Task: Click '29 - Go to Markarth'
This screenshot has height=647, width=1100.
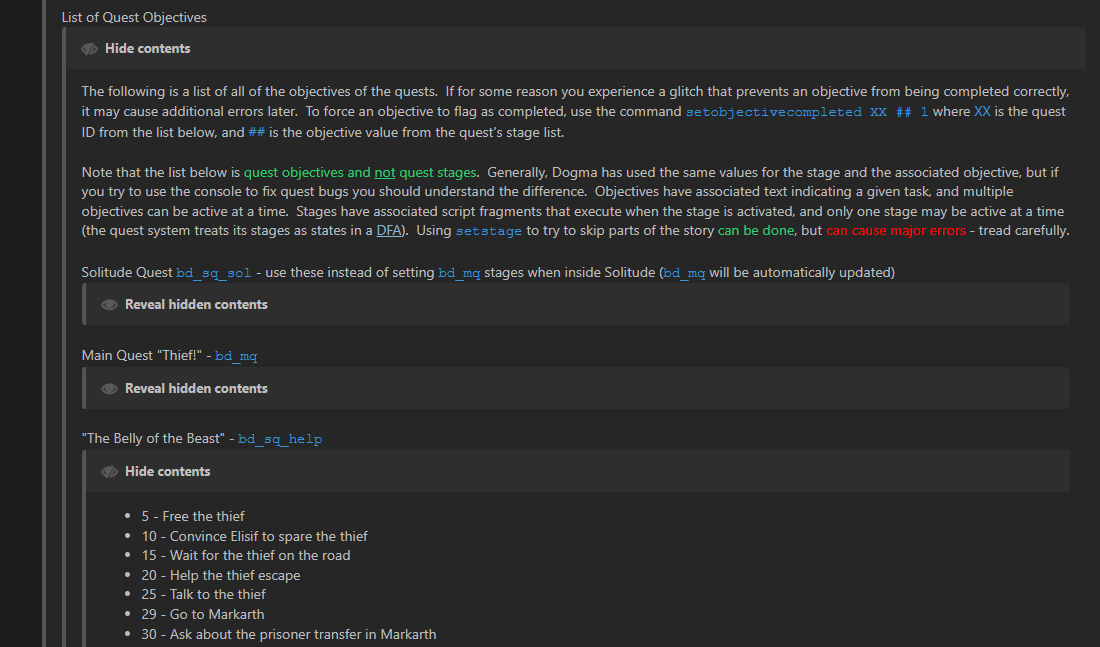Action: tap(203, 615)
